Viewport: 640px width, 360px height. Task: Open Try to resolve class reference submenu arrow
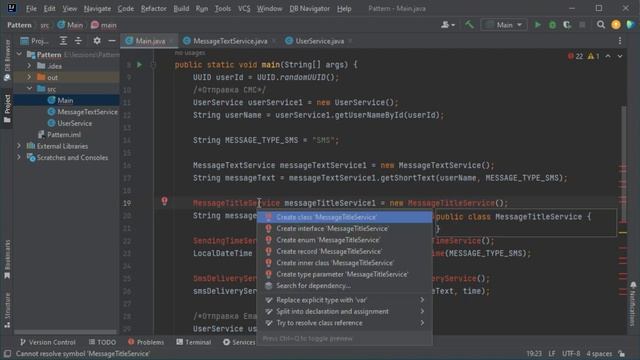click(x=422, y=323)
